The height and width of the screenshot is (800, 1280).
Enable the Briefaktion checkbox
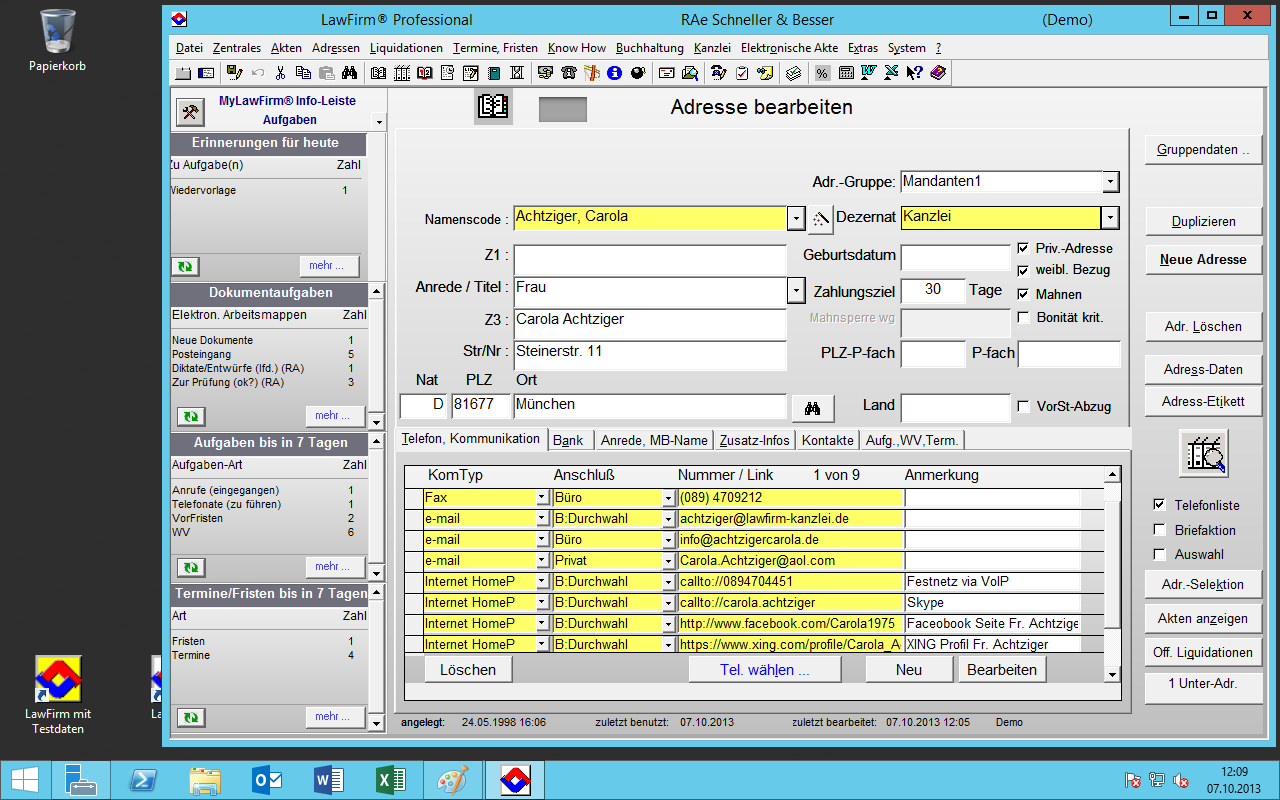click(1160, 530)
